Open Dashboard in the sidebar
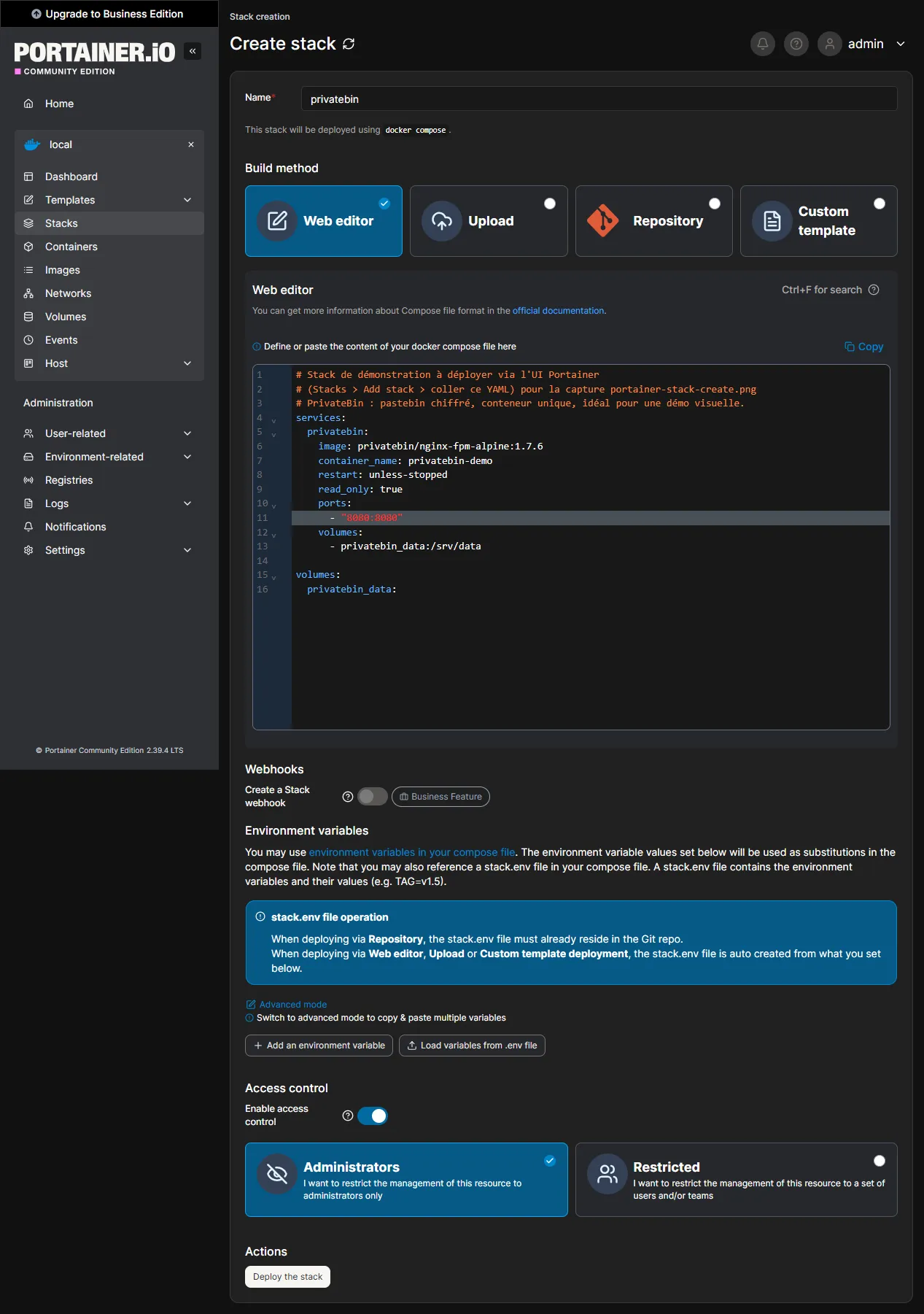The width and height of the screenshot is (924, 1314). coord(109,177)
